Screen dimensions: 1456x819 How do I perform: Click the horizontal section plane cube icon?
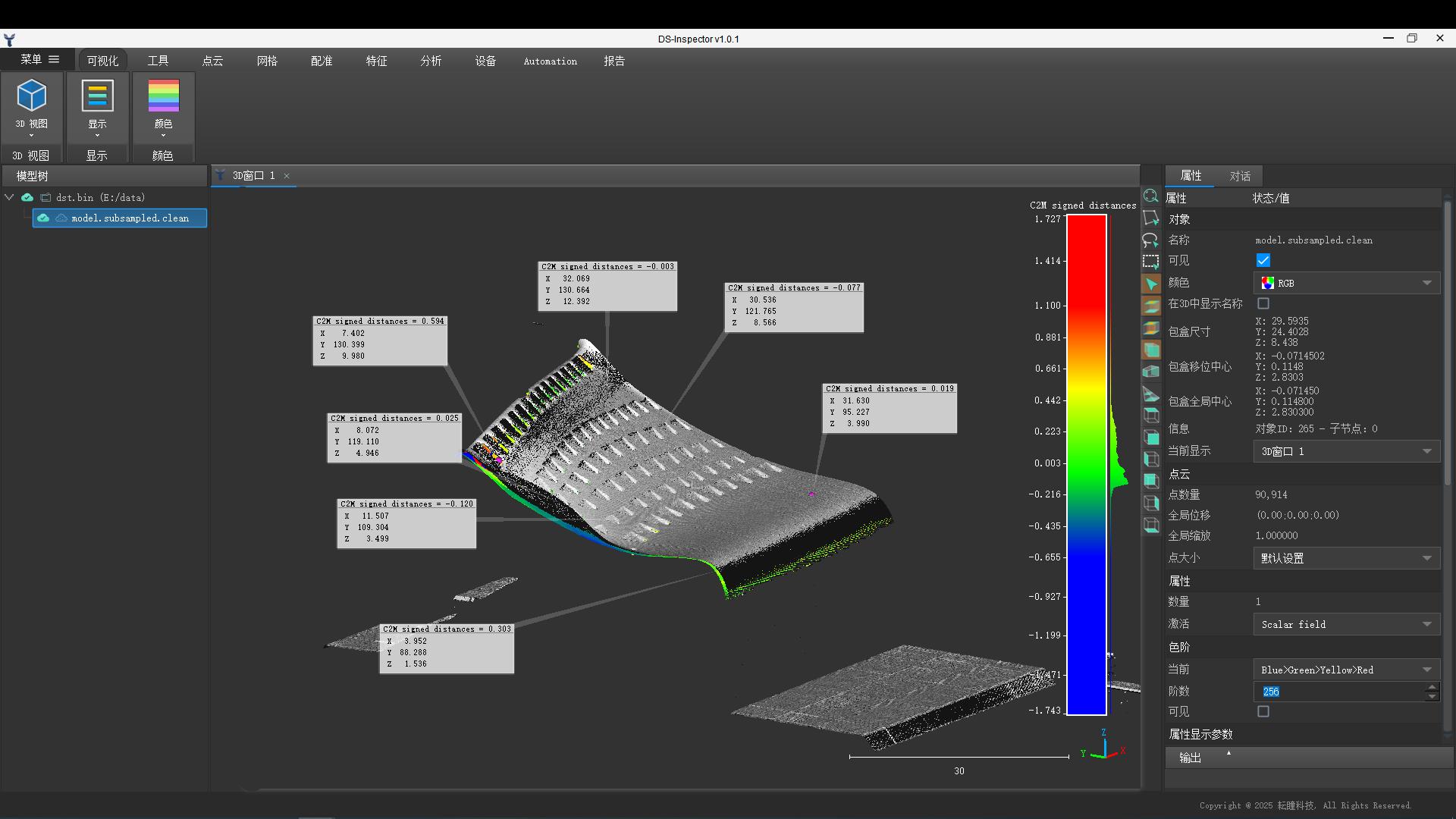tap(1150, 306)
